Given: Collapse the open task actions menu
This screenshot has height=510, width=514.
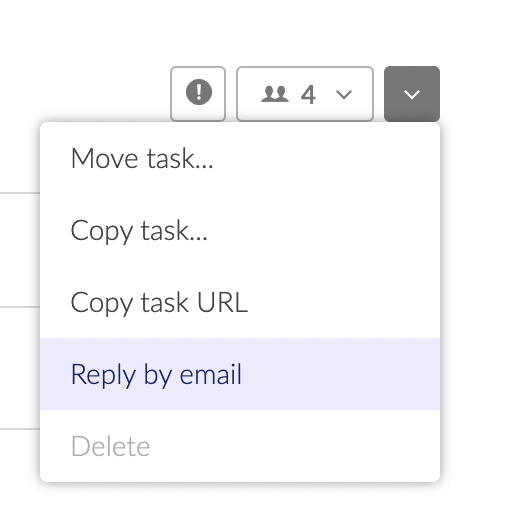Looking at the screenshot, I should (x=412, y=94).
